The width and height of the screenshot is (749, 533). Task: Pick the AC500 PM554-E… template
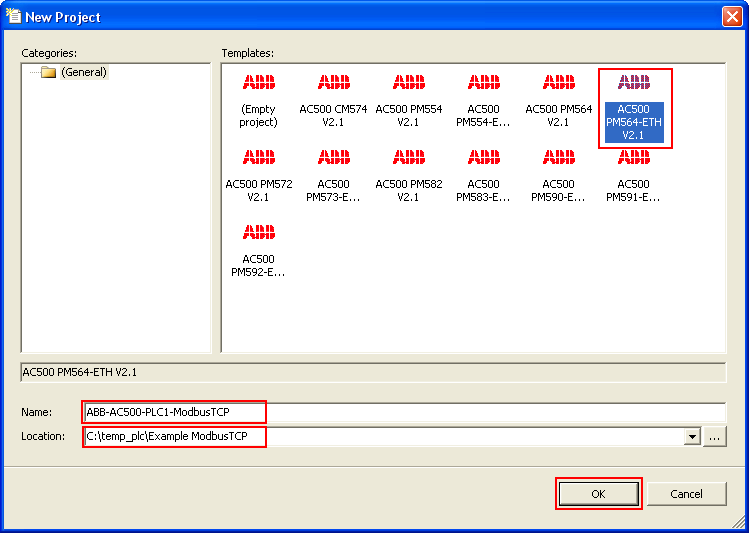484,100
